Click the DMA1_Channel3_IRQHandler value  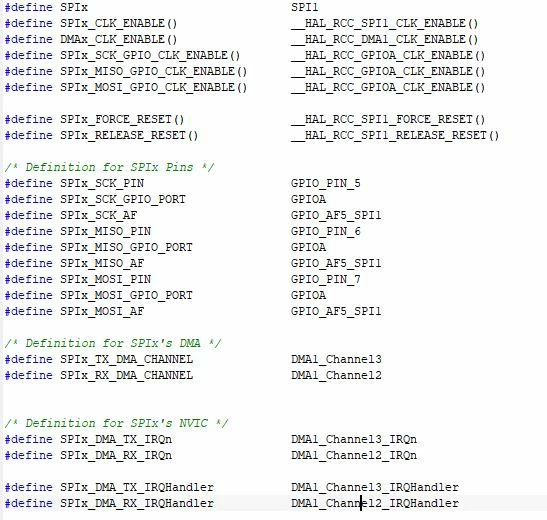375,488
